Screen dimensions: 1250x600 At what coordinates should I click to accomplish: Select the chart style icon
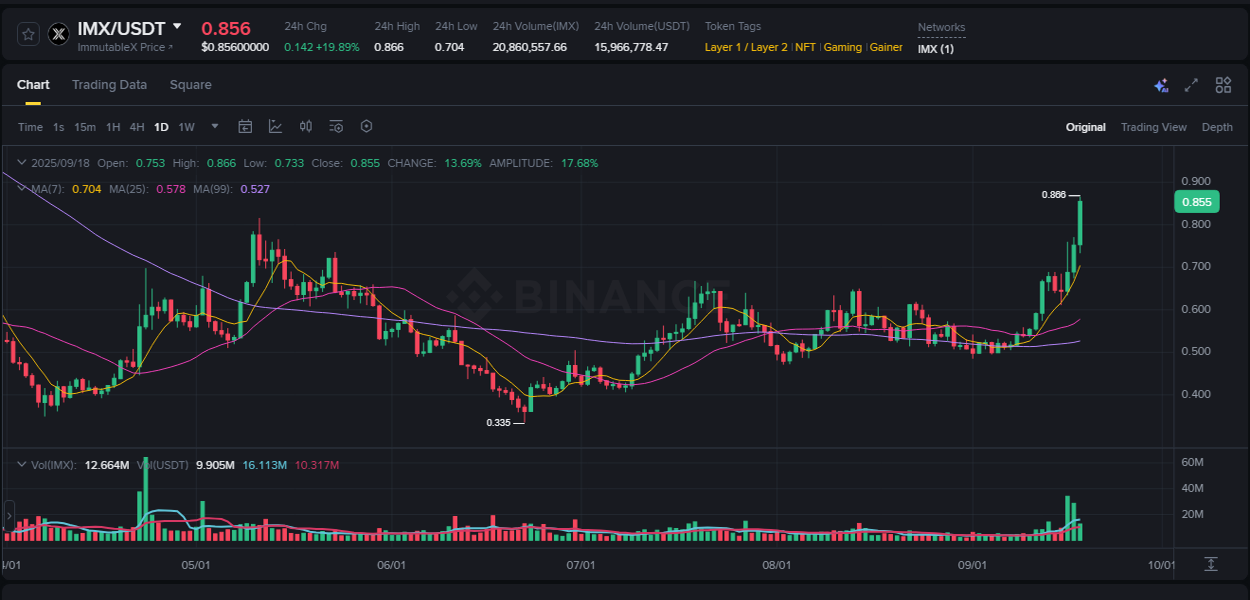pos(275,126)
